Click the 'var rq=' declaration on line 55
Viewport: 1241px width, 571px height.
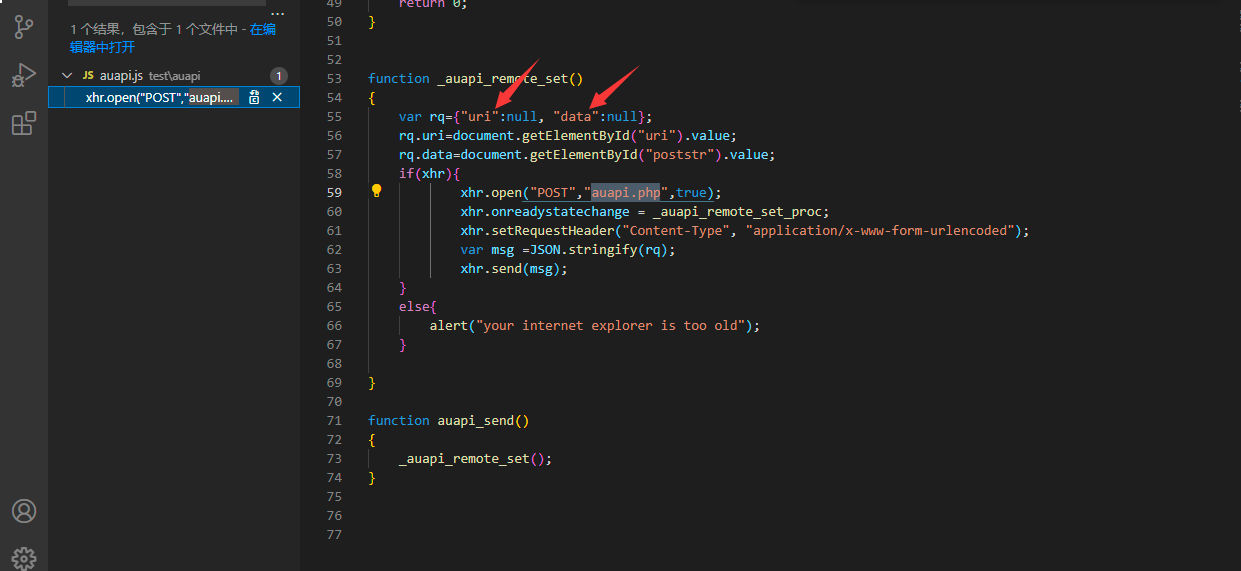tap(425, 116)
